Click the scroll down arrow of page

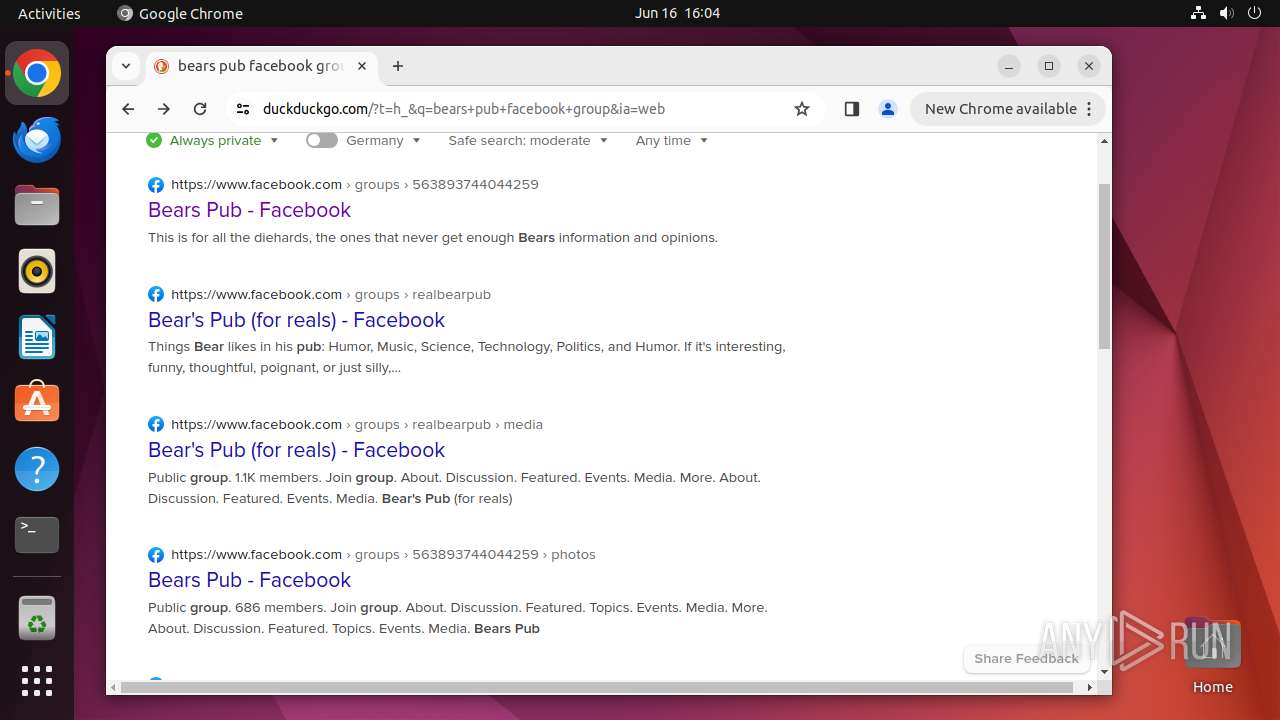1104,671
